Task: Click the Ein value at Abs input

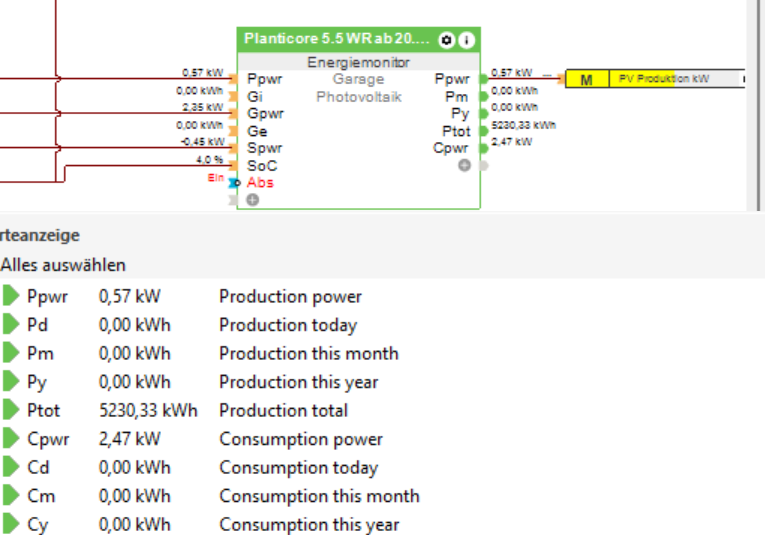Action: (x=215, y=178)
